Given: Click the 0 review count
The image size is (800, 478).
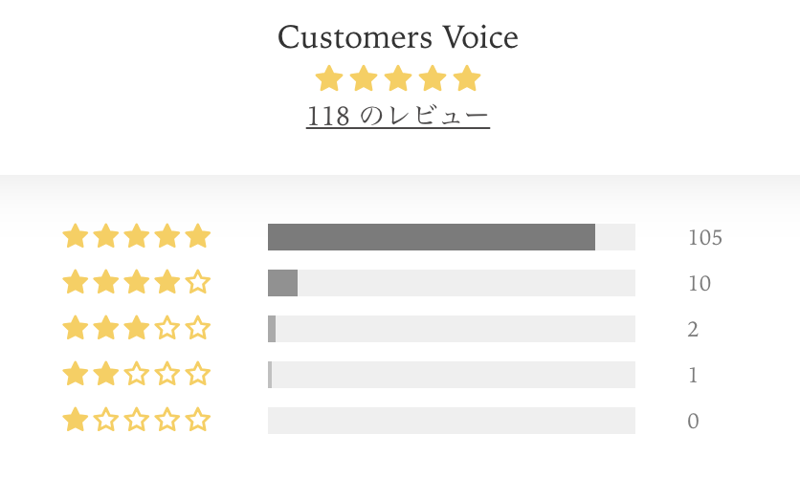Looking at the screenshot, I should tap(693, 421).
